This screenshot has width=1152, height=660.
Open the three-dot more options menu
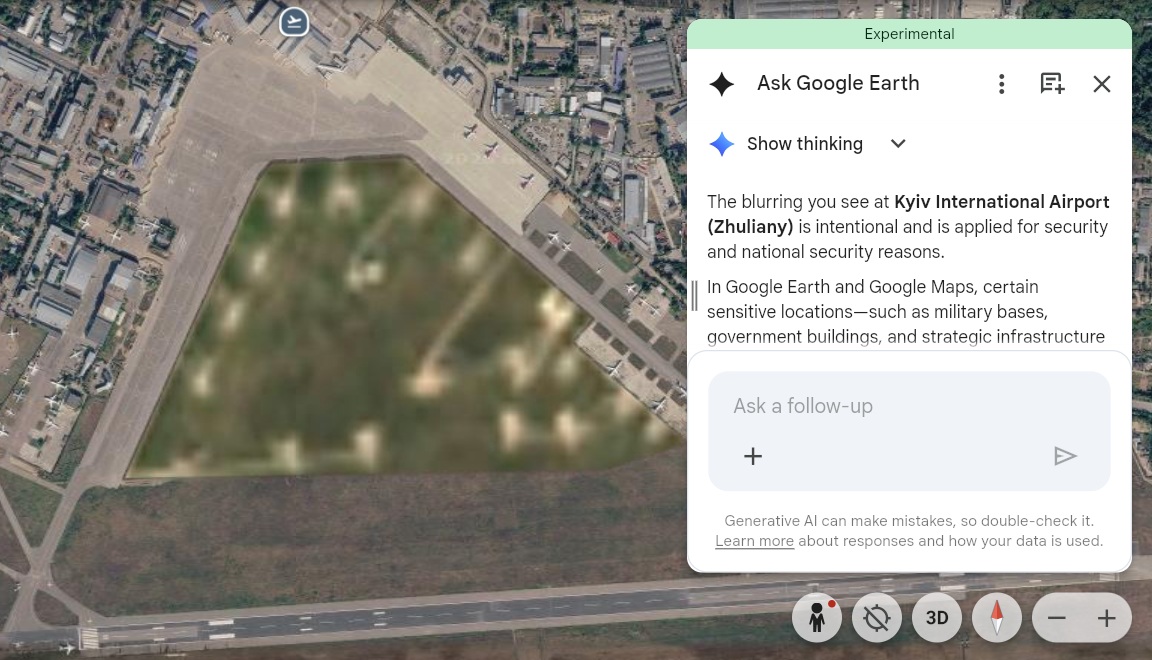coord(1001,84)
